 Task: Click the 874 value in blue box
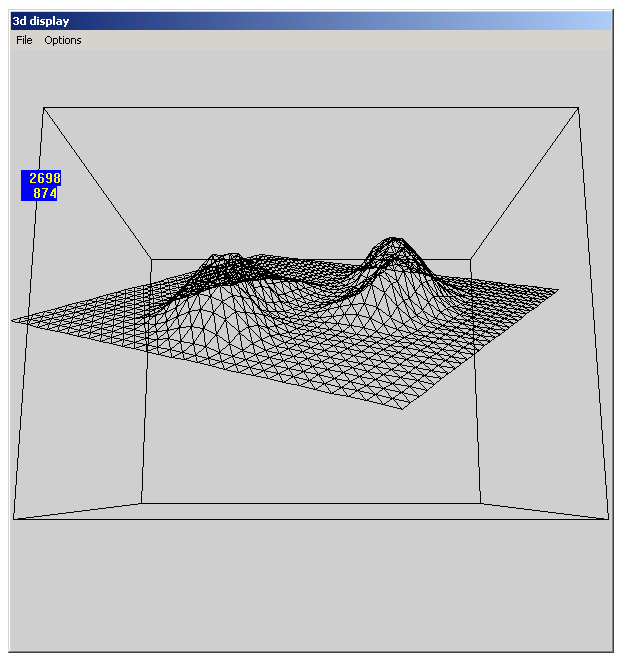(x=45, y=193)
